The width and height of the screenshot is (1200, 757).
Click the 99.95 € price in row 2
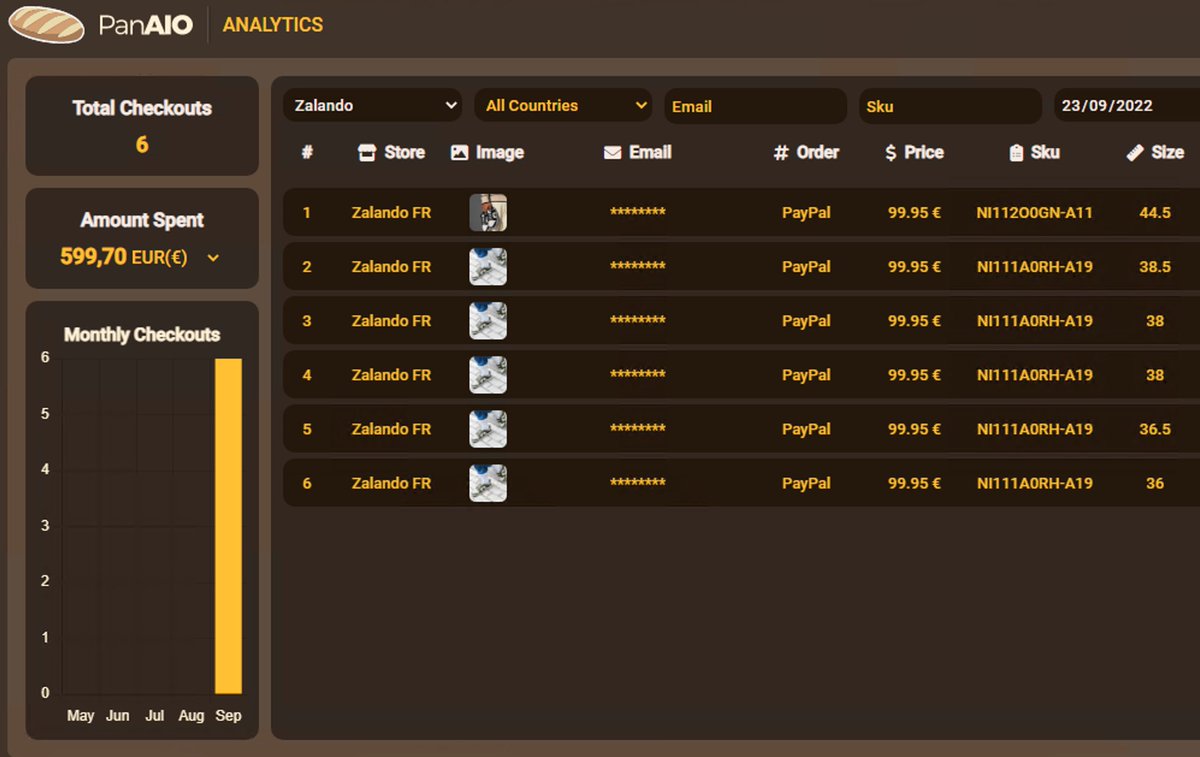coord(914,267)
